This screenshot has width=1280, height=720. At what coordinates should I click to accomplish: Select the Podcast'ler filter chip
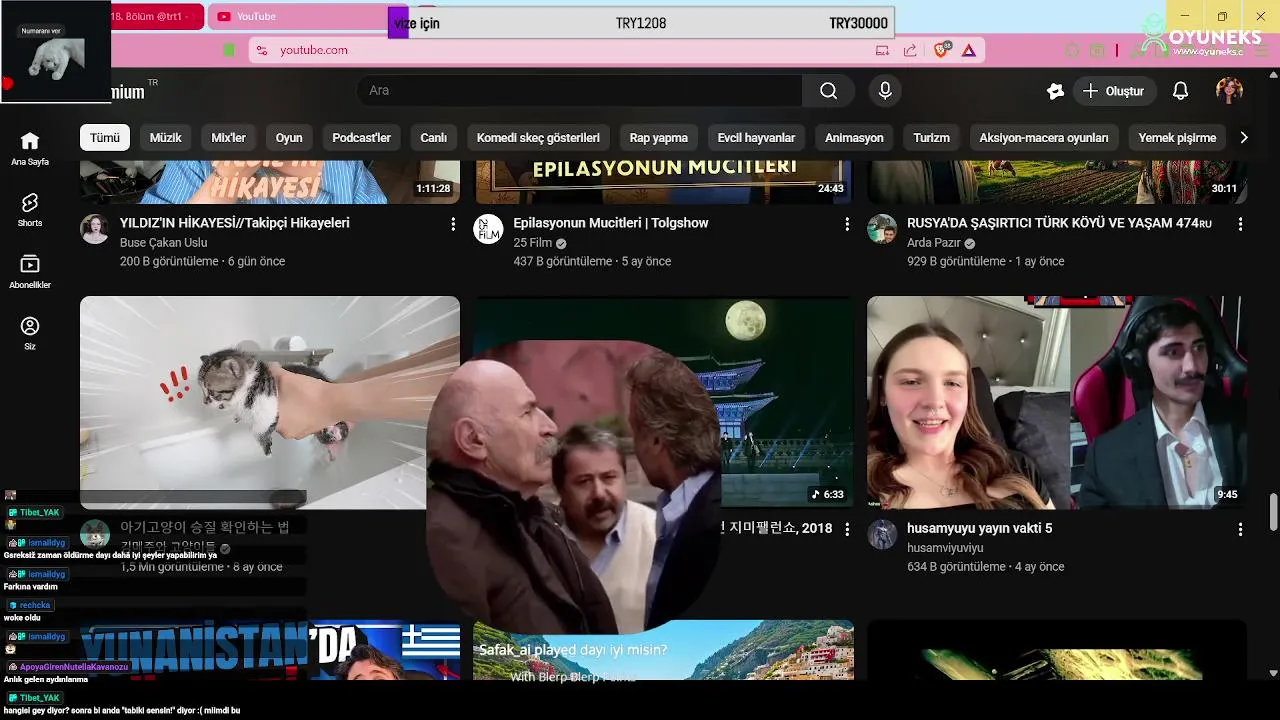[361, 138]
